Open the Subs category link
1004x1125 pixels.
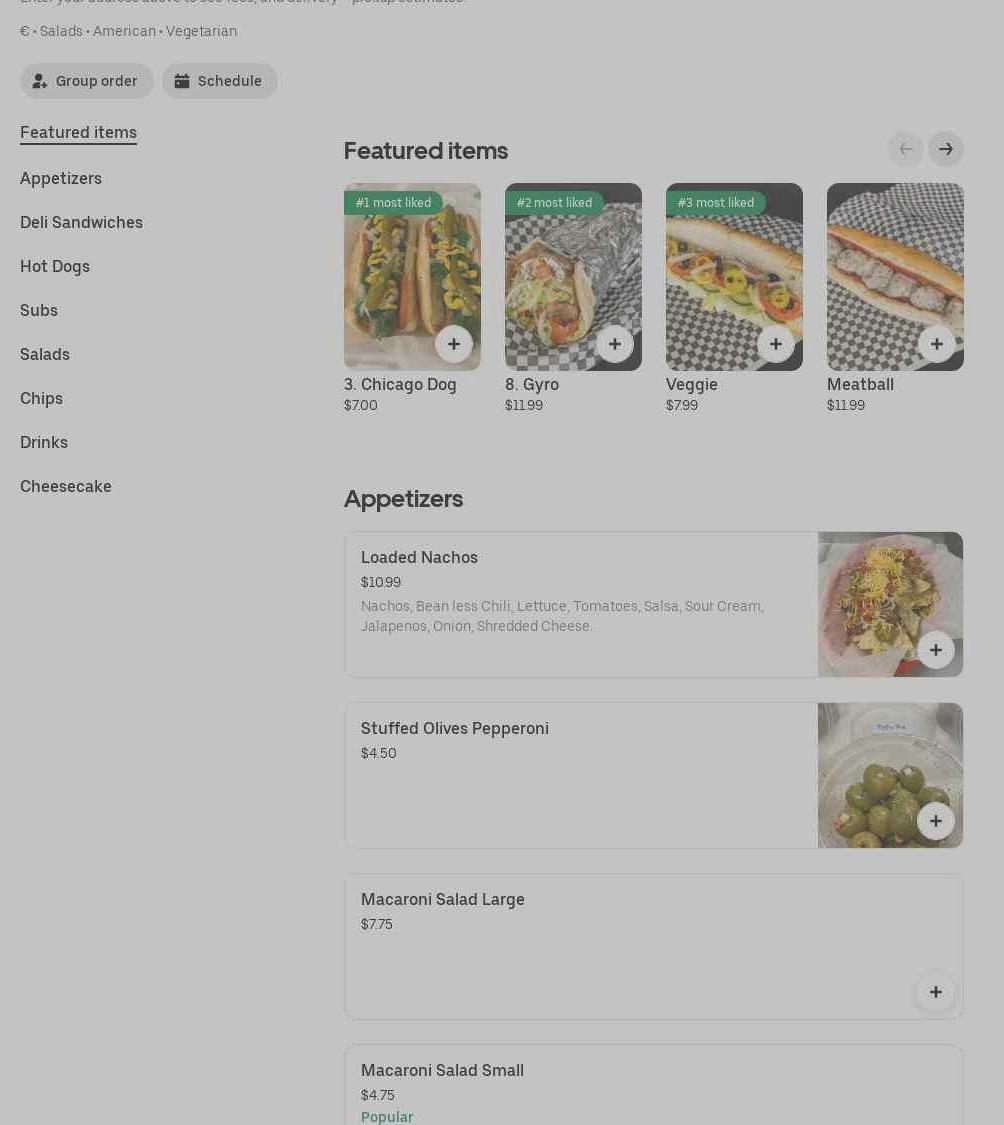click(x=39, y=311)
